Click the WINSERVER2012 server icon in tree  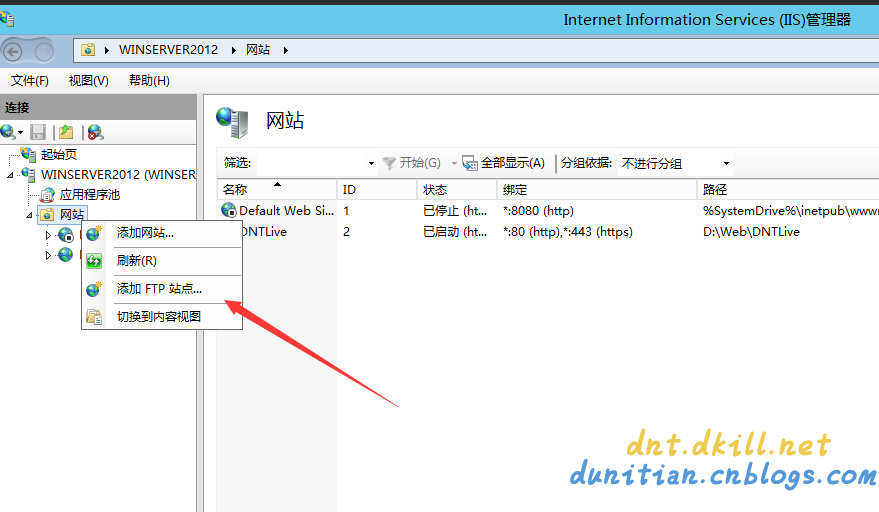click(28, 174)
